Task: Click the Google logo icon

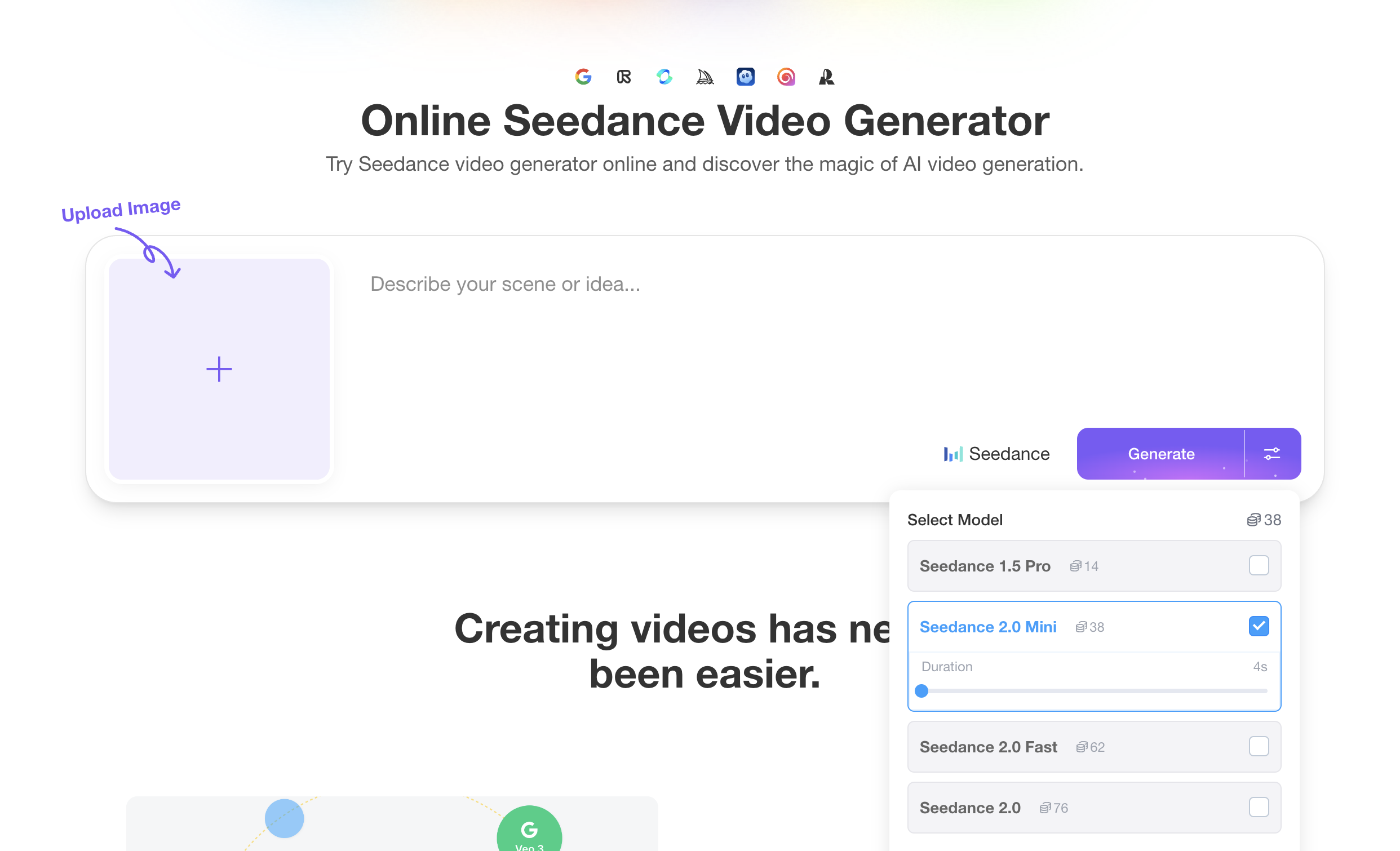Action: [x=583, y=77]
